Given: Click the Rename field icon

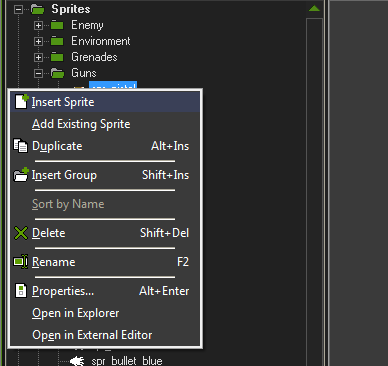Looking at the screenshot, I should 21,262.
